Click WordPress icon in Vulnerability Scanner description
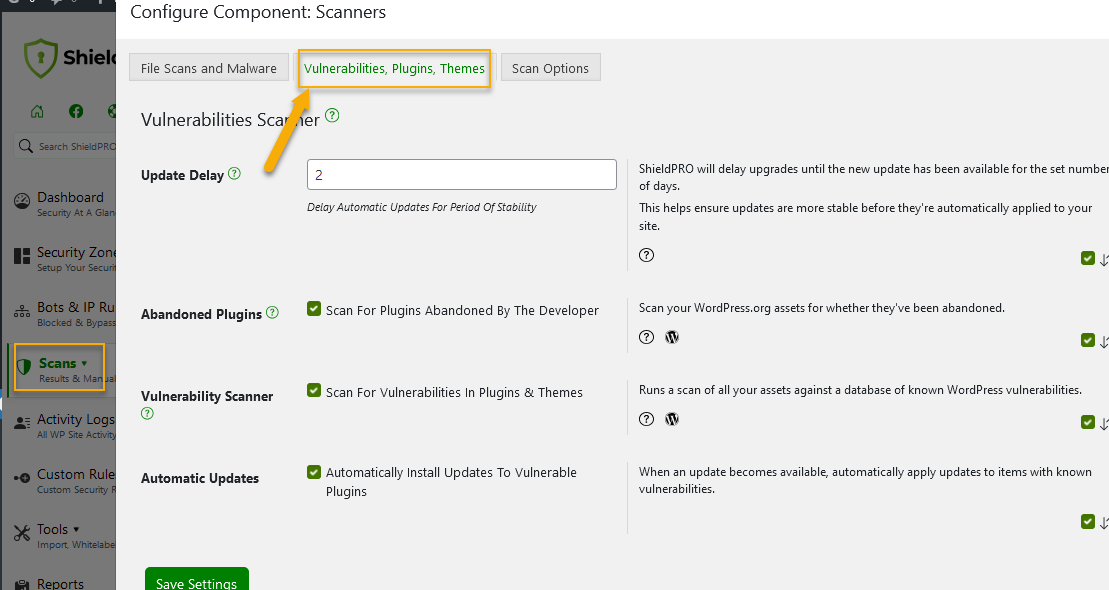The height and width of the screenshot is (590, 1109). click(672, 419)
